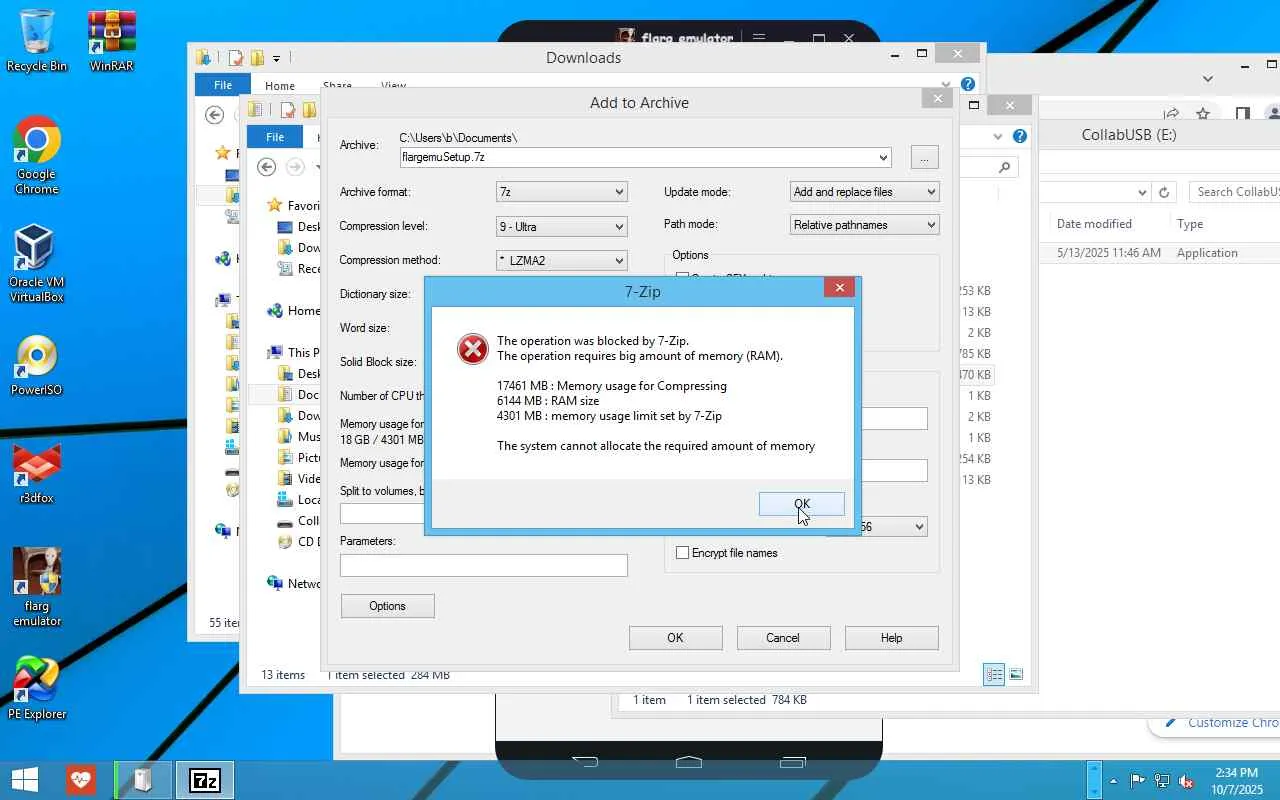Click the Options button in Add to Archive

388,606
